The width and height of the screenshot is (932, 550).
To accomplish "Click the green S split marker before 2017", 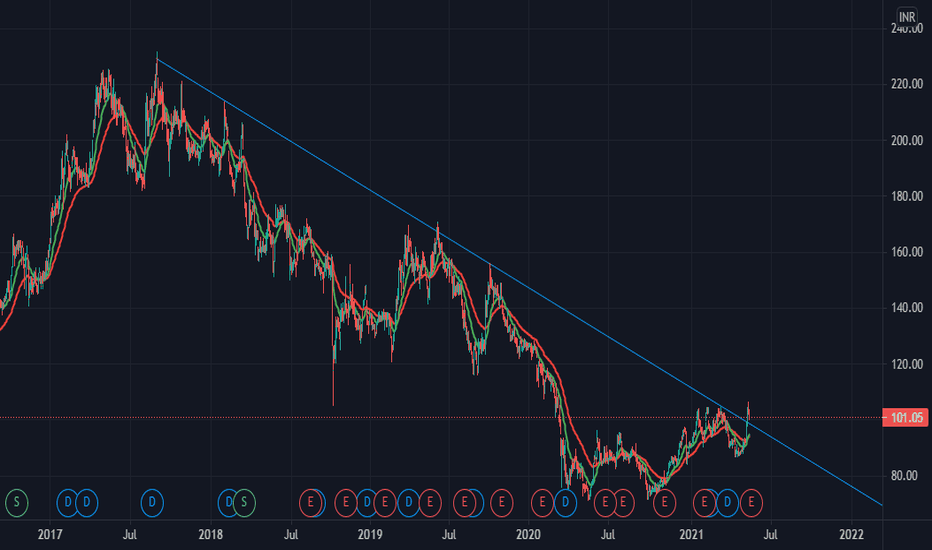I will tap(17, 503).
